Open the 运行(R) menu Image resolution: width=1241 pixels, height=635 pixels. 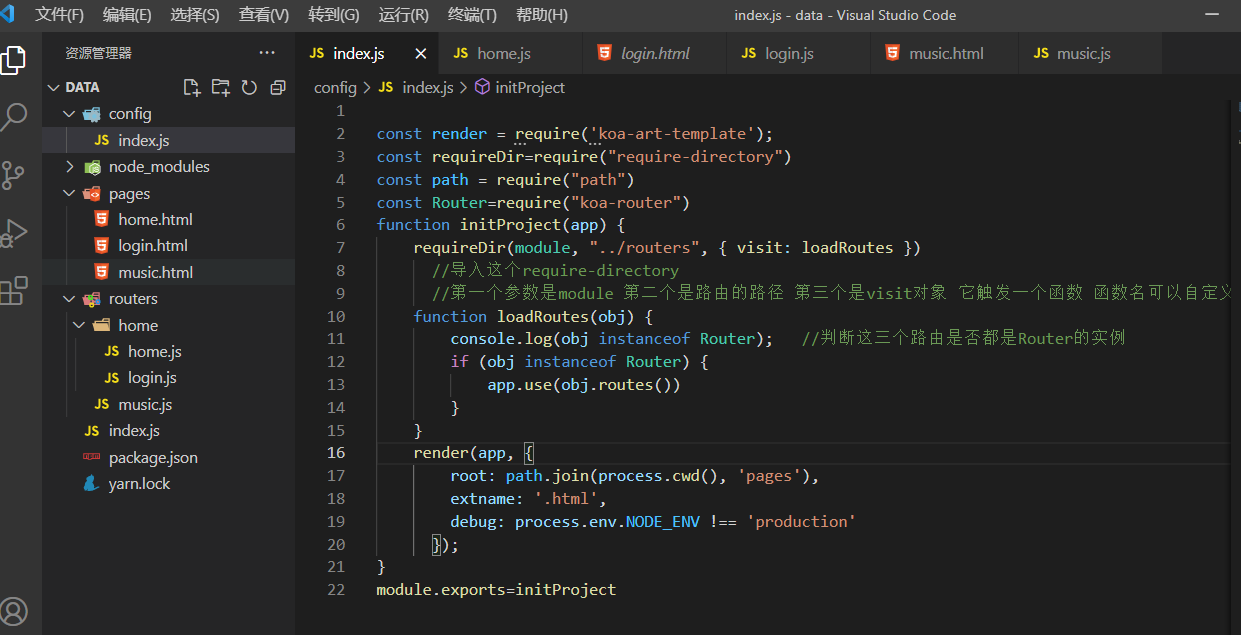tap(404, 15)
